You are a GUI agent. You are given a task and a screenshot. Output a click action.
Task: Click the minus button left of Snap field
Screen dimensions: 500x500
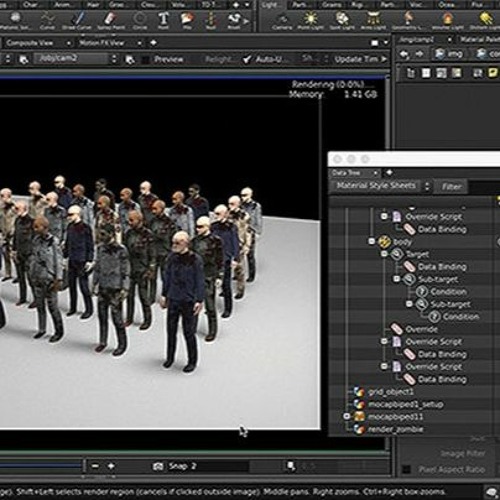[x=95, y=466]
